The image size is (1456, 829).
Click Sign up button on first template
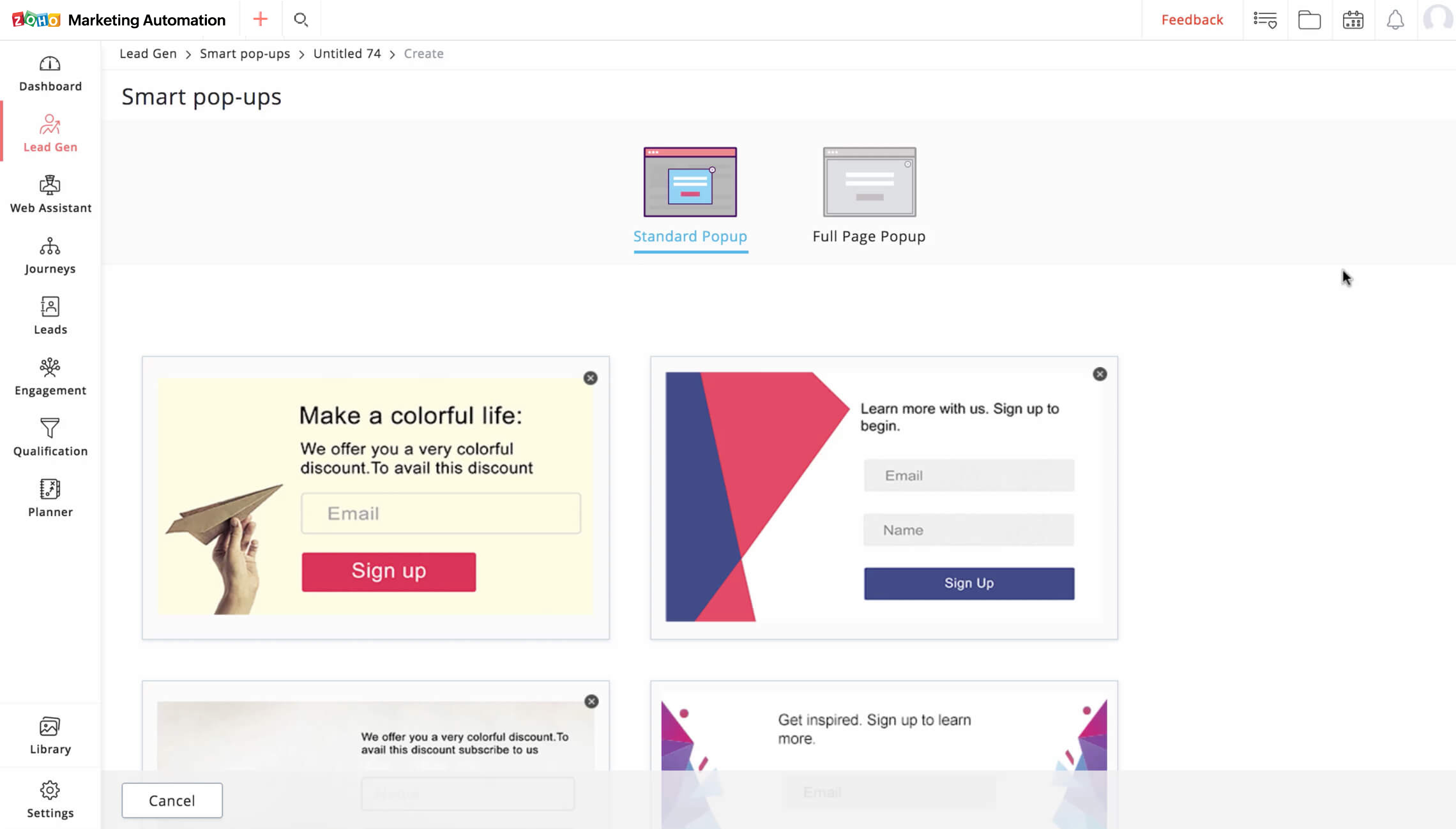[389, 570]
